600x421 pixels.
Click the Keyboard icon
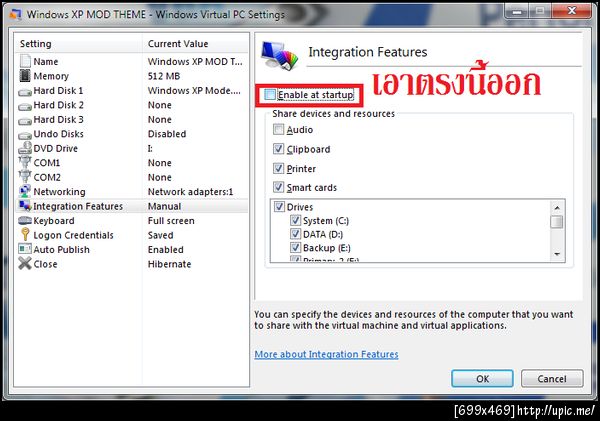click(x=25, y=220)
